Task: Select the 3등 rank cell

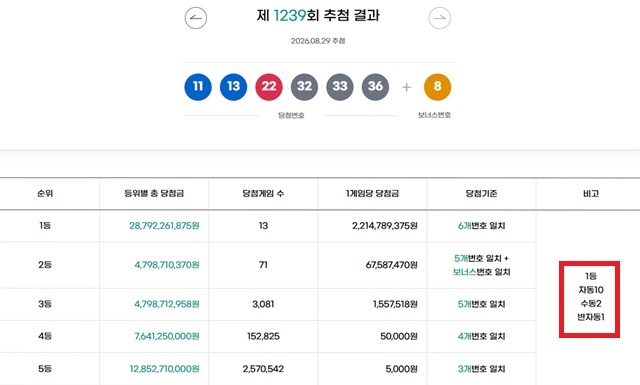Action: pos(45,304)
